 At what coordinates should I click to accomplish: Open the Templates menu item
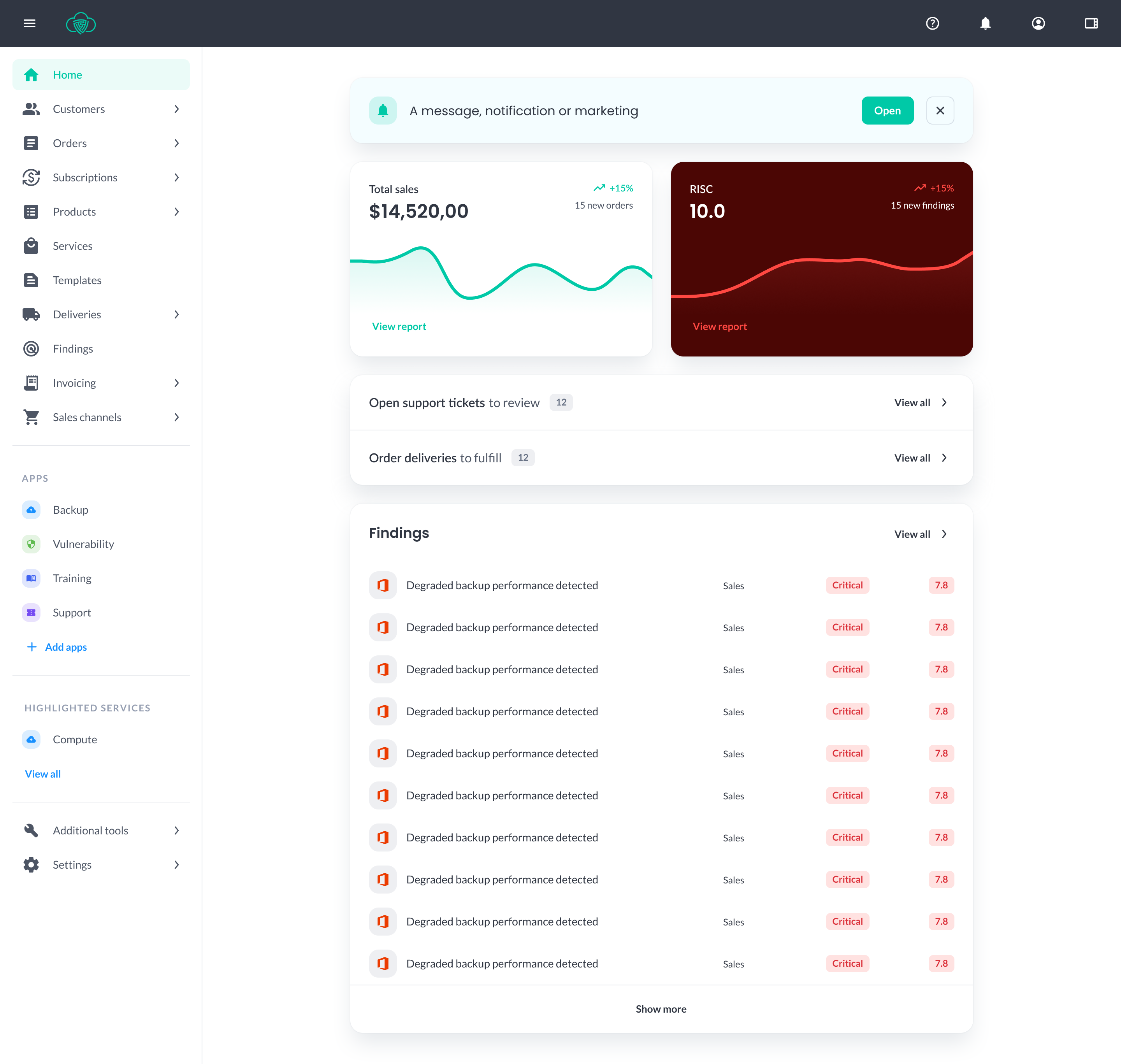point(77,279)
